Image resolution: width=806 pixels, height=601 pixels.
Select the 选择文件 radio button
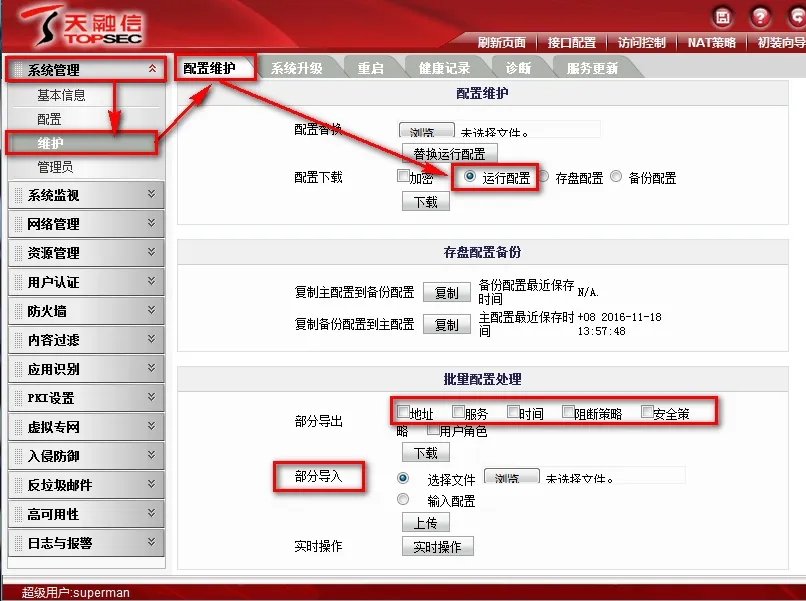point(403,478)
